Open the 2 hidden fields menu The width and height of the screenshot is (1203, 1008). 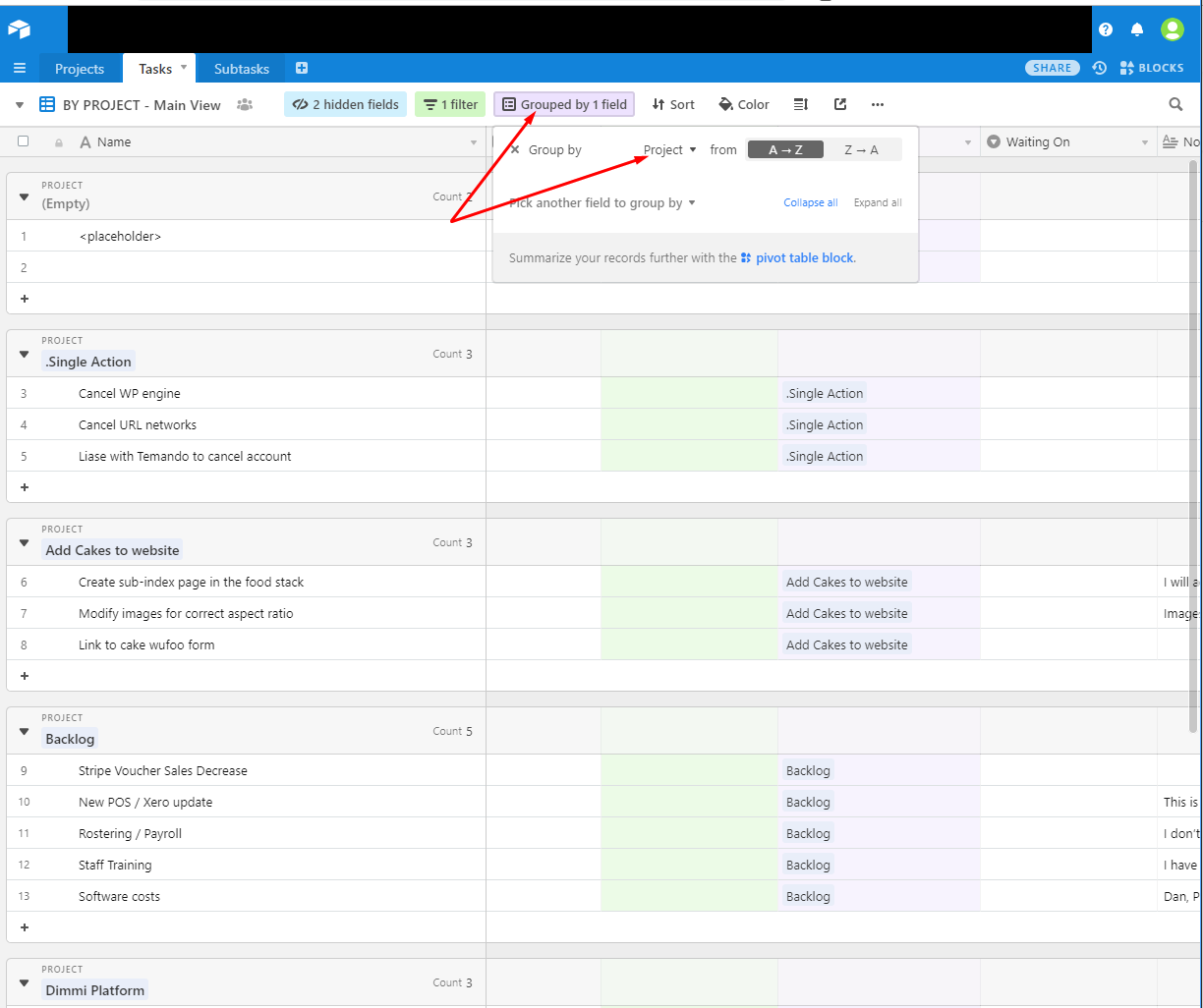[346, 104]
